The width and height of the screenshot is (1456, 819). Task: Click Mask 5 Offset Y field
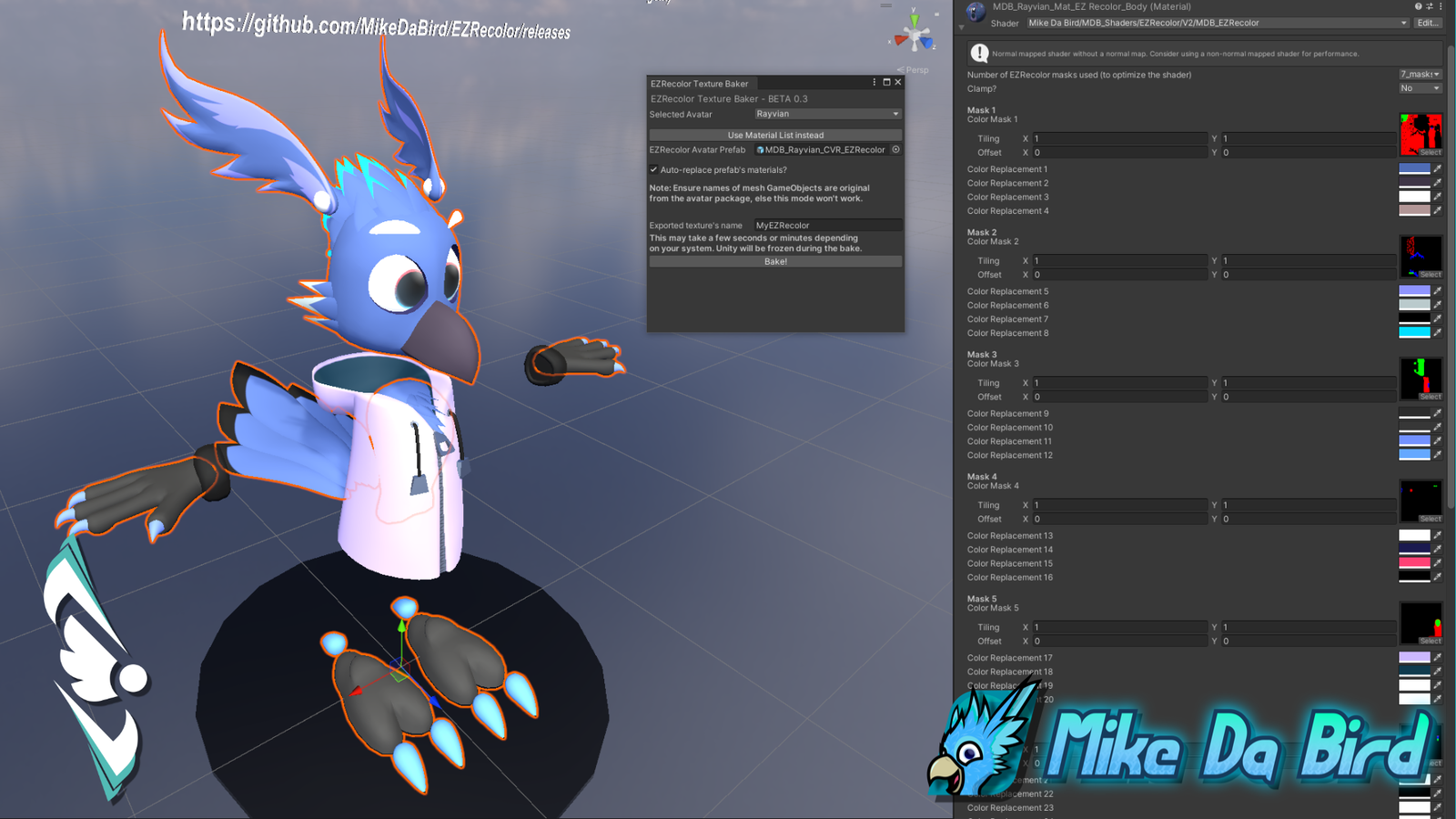click(1308, 641)
